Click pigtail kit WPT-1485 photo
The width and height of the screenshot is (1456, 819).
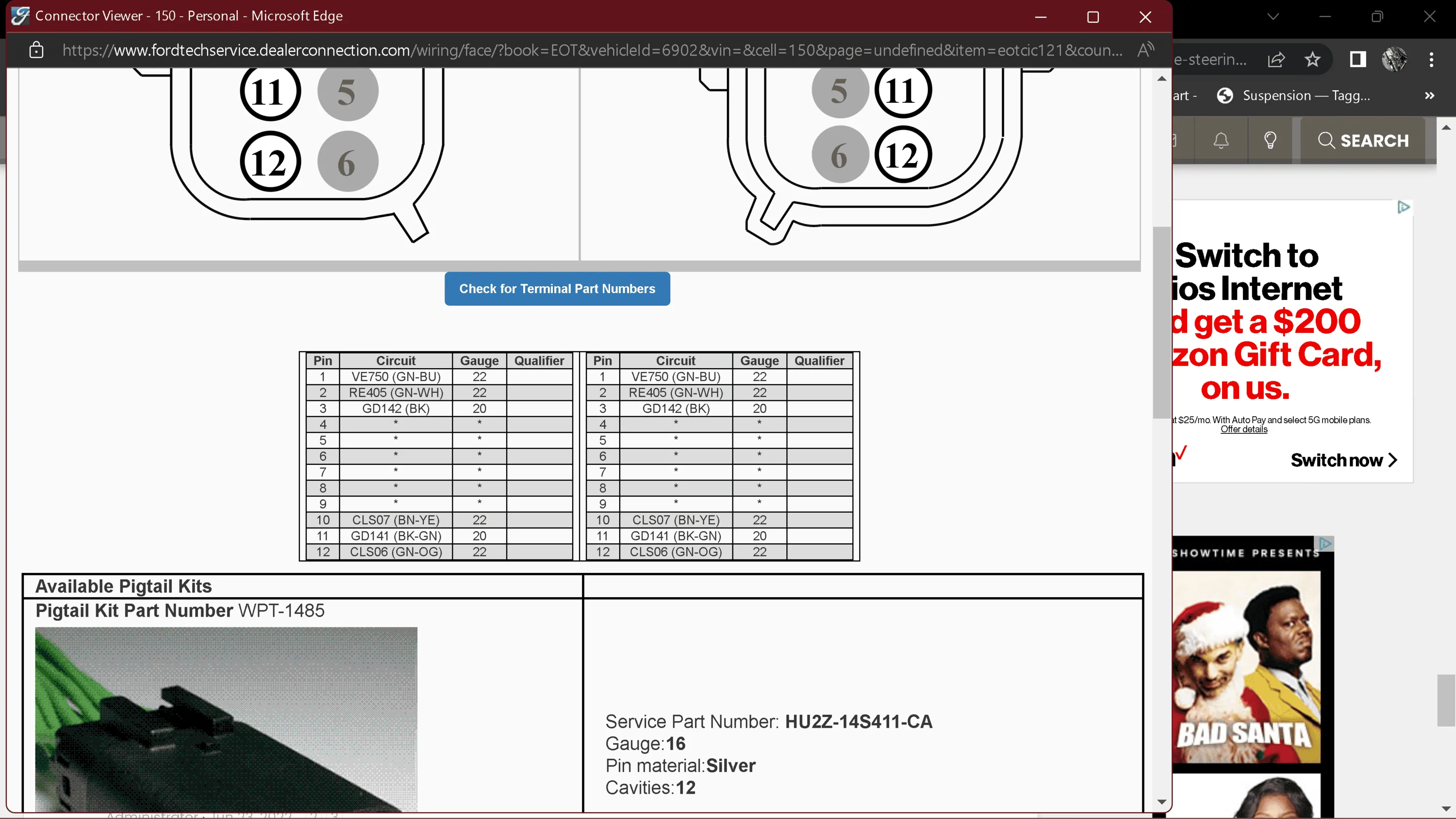226,719
